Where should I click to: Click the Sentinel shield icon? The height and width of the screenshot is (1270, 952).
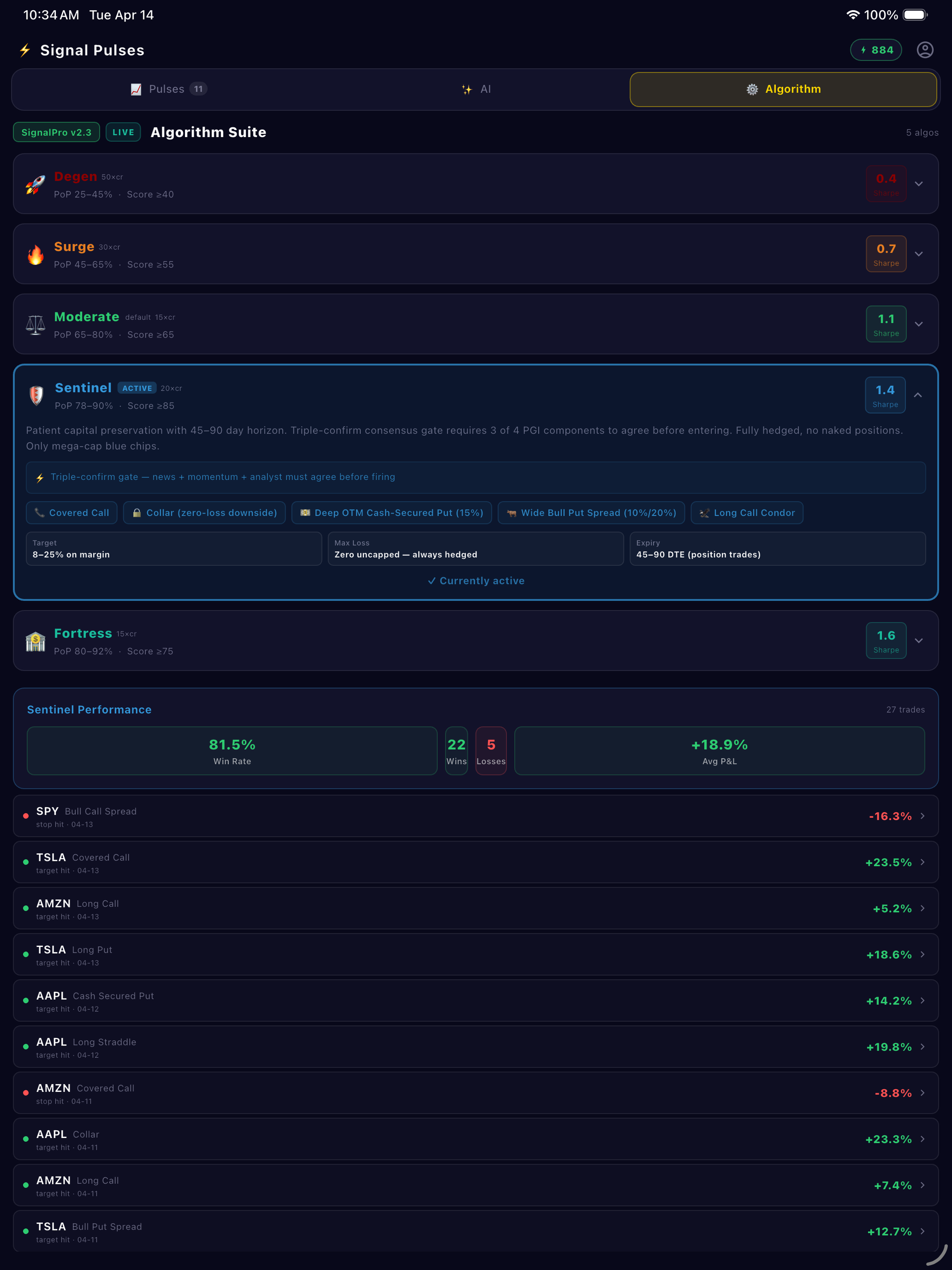click(36, 396)
